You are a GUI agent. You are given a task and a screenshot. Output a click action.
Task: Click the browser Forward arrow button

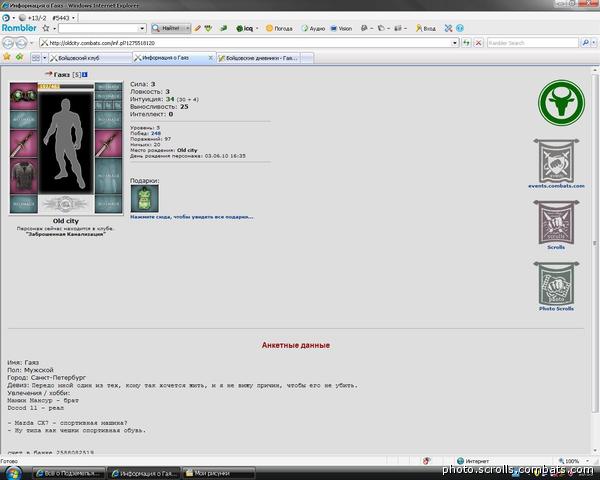(x=21, y=43)
